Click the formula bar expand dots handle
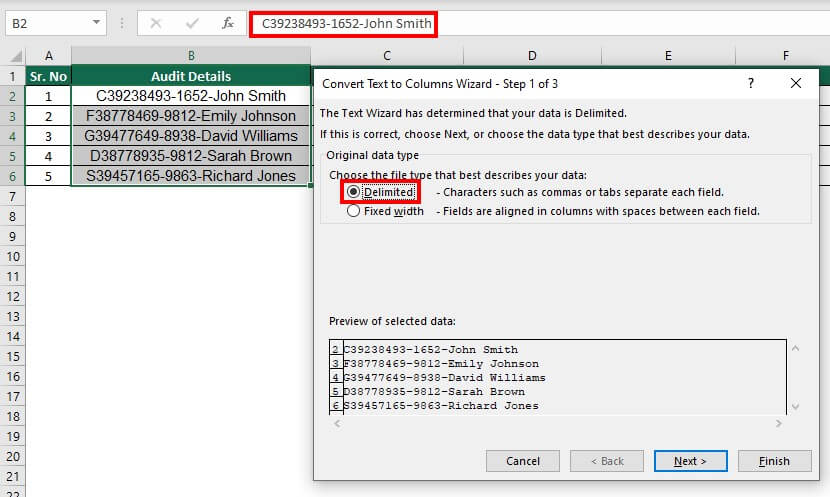Image resolution: width=830 pixels, height=497 pixels. pyautogui.click(x=122, y=23)
